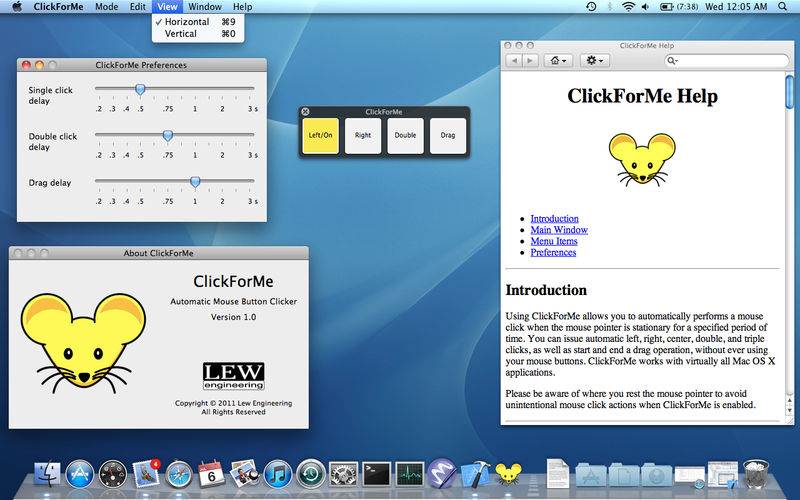
Task: Click the "Automatic Mouse Button Clicker" text
Action: click(233, 302)
